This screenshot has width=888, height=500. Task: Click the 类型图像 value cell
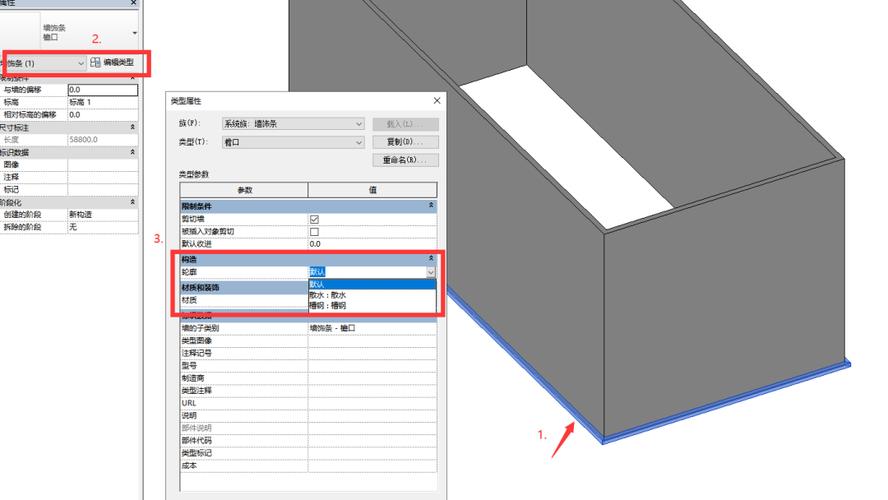tap(372, 340)
